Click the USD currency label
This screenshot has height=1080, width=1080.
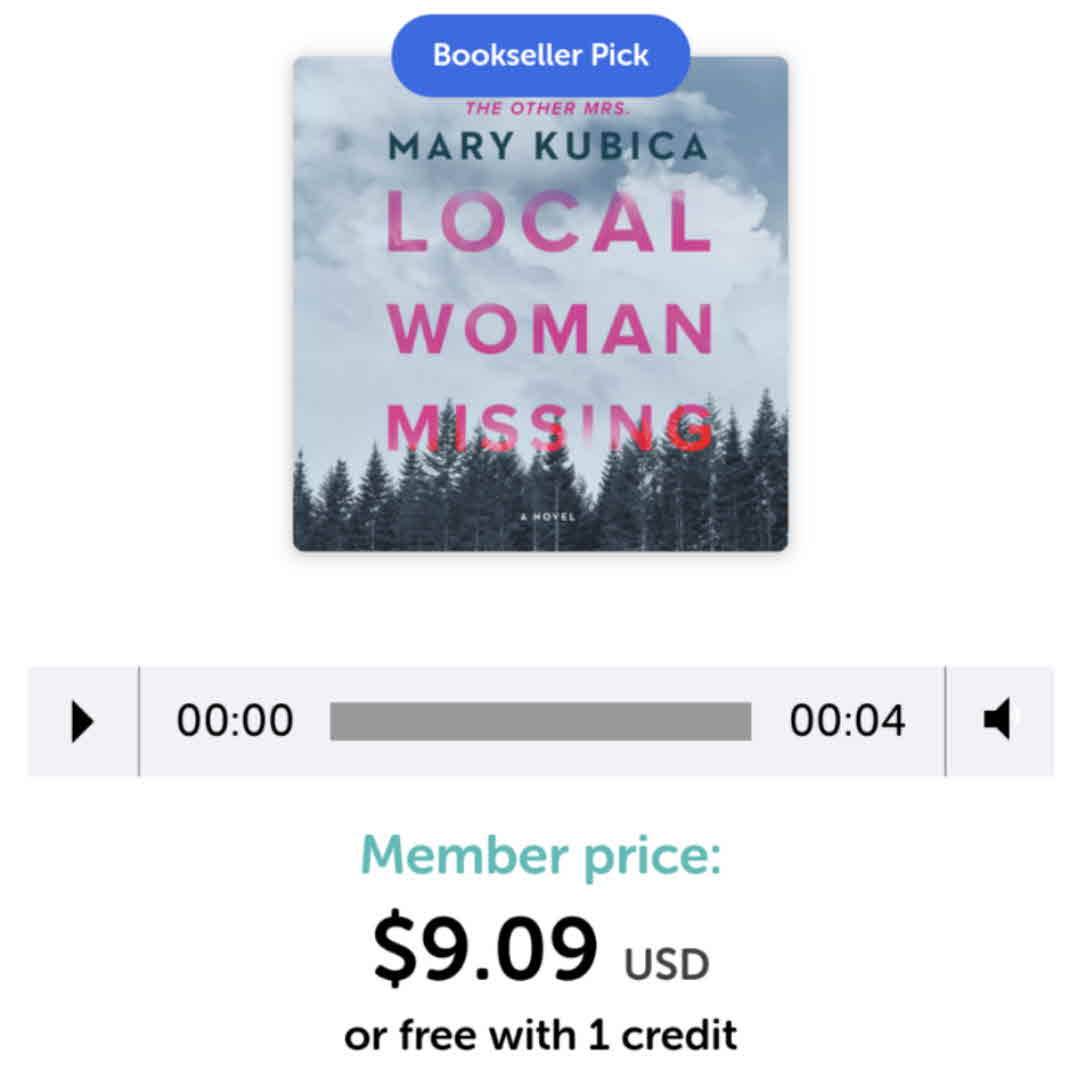pos(666,964)
